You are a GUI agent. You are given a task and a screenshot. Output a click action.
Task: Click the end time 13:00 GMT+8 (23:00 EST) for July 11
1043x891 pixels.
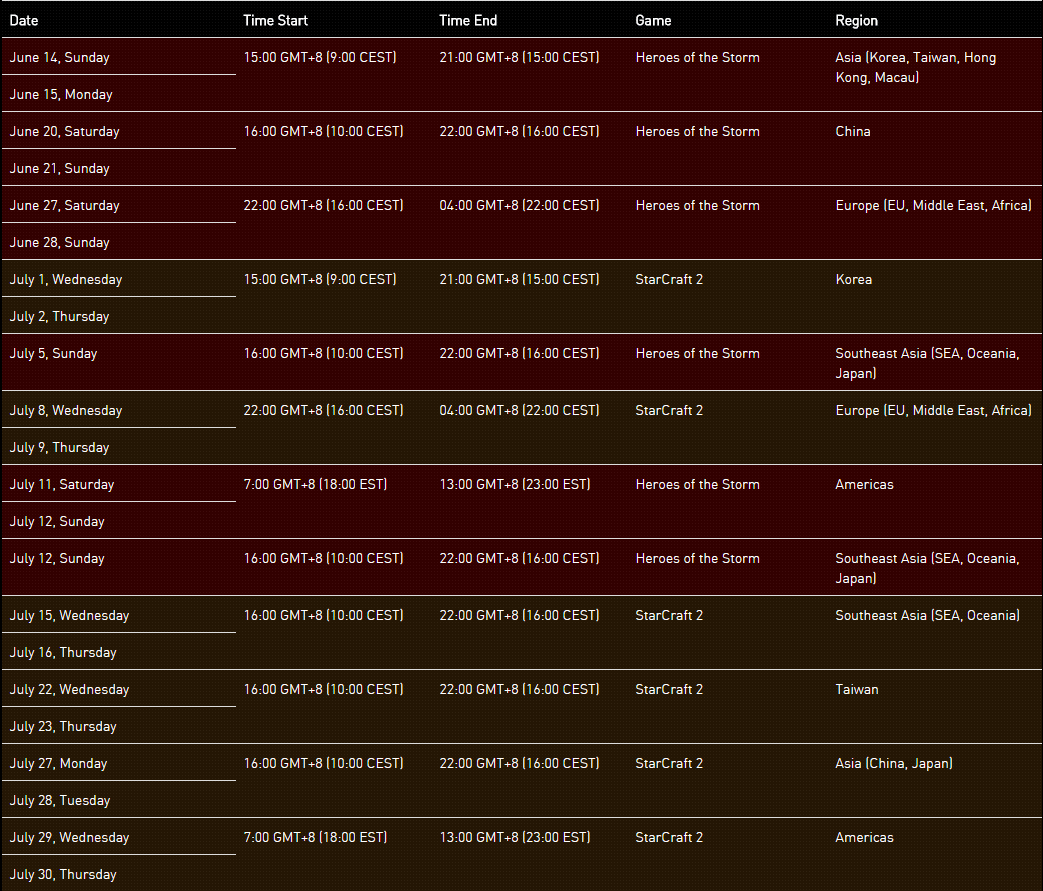point(515,484)
